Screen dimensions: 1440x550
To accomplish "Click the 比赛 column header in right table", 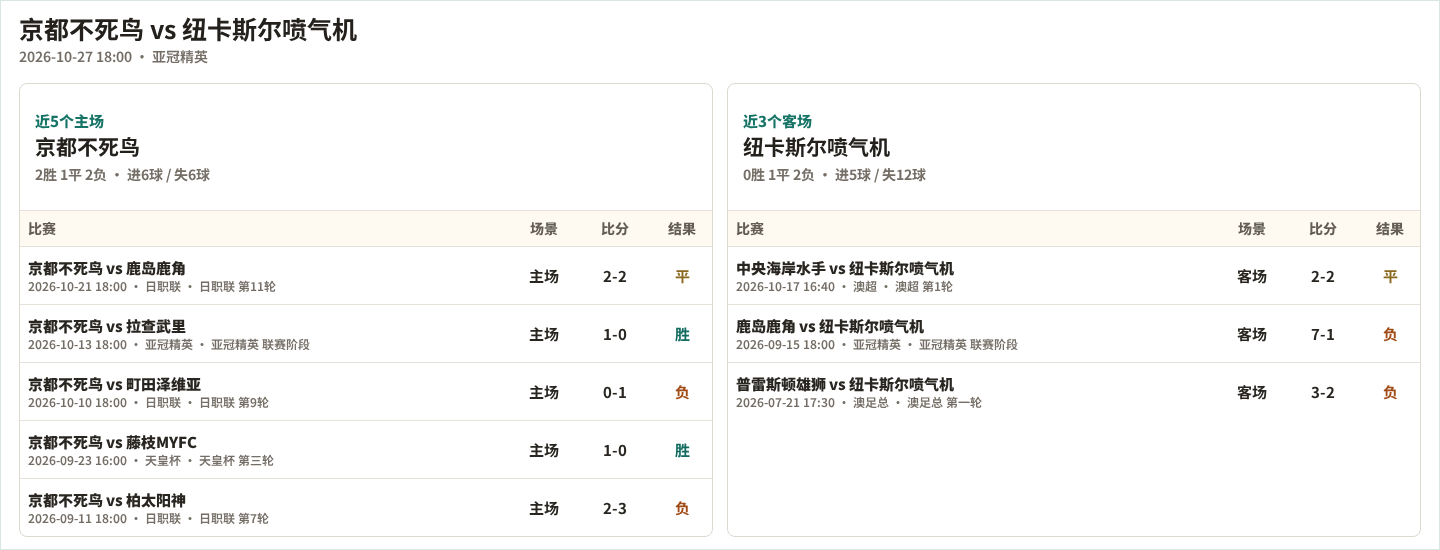I will click(750, 229).
